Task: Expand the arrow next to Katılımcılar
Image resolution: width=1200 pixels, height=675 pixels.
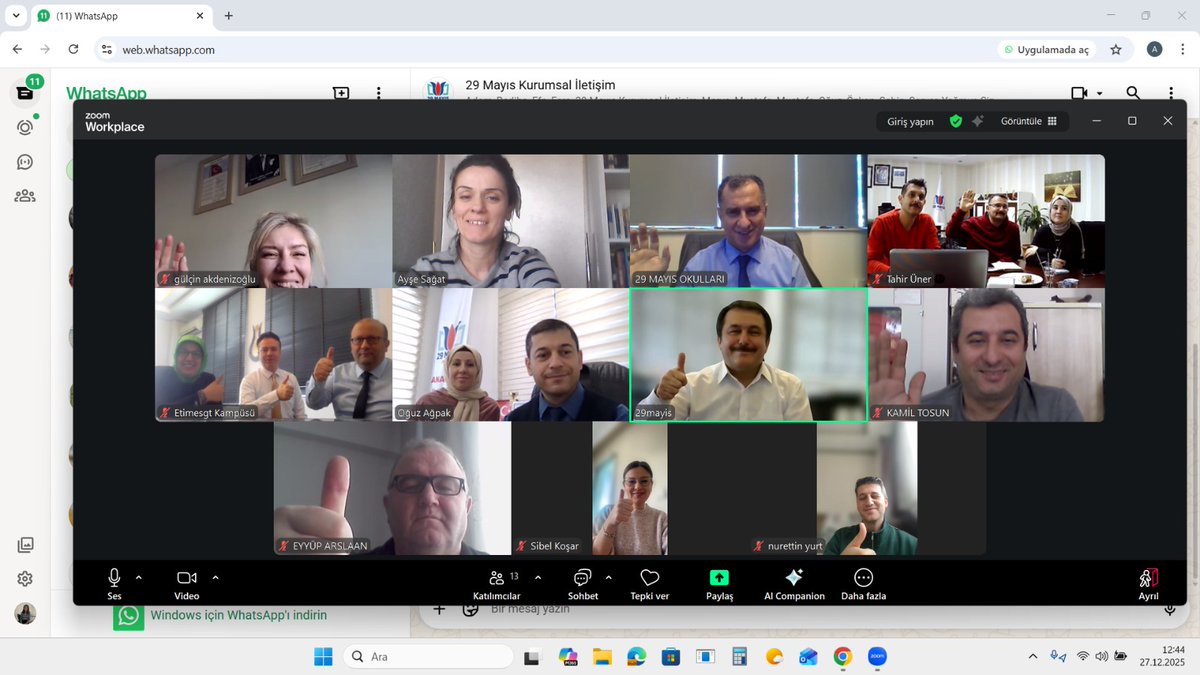Action: [x=538, y=577]
